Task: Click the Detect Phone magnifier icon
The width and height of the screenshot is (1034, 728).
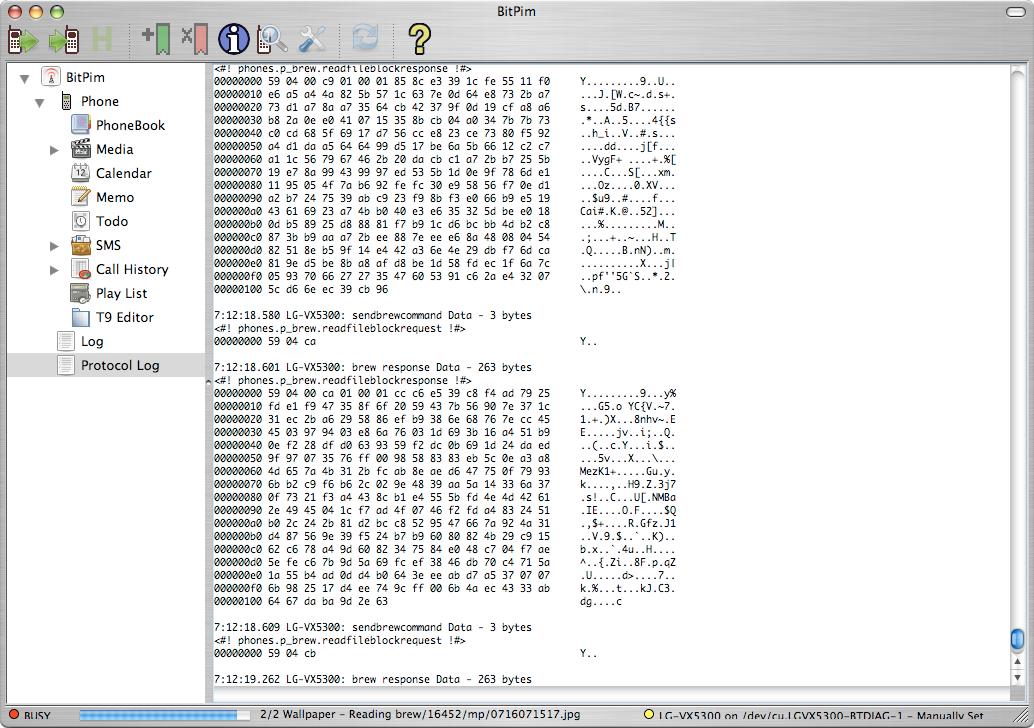Action: (x=272, y=40)
